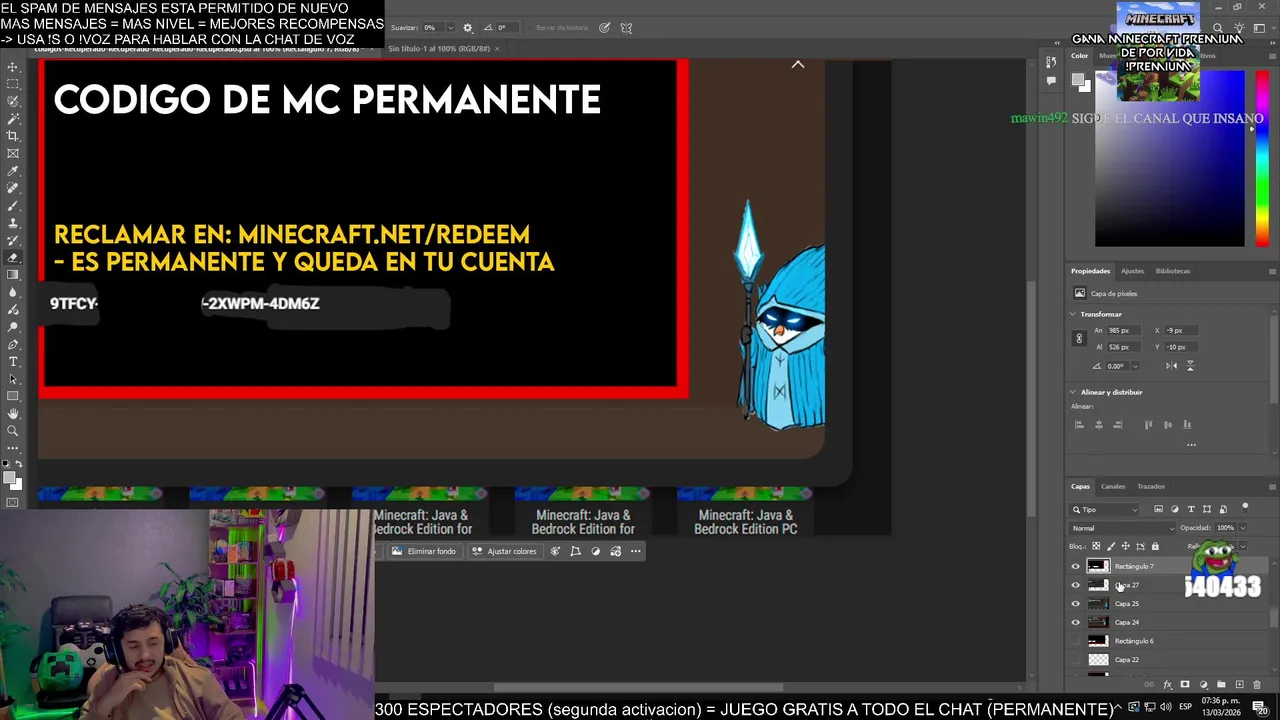Add a new adjustment layer
Image resolution: width=1280 pixels, height=720 pixels.
pos(1203,685)
